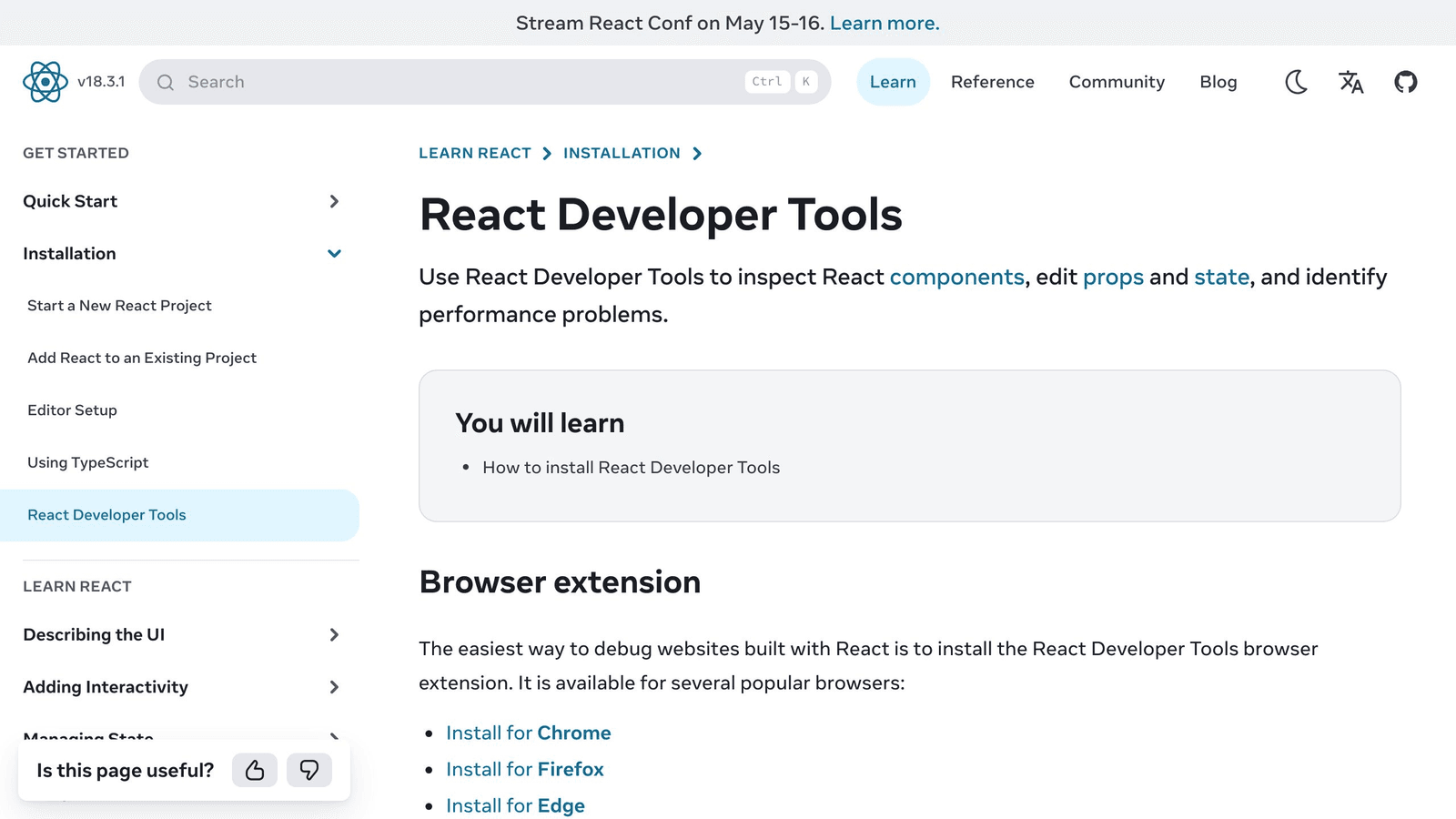Open the translations language icon
Image resolution: width=1456 pixels, height=819 pixels.
point(1351,82)
